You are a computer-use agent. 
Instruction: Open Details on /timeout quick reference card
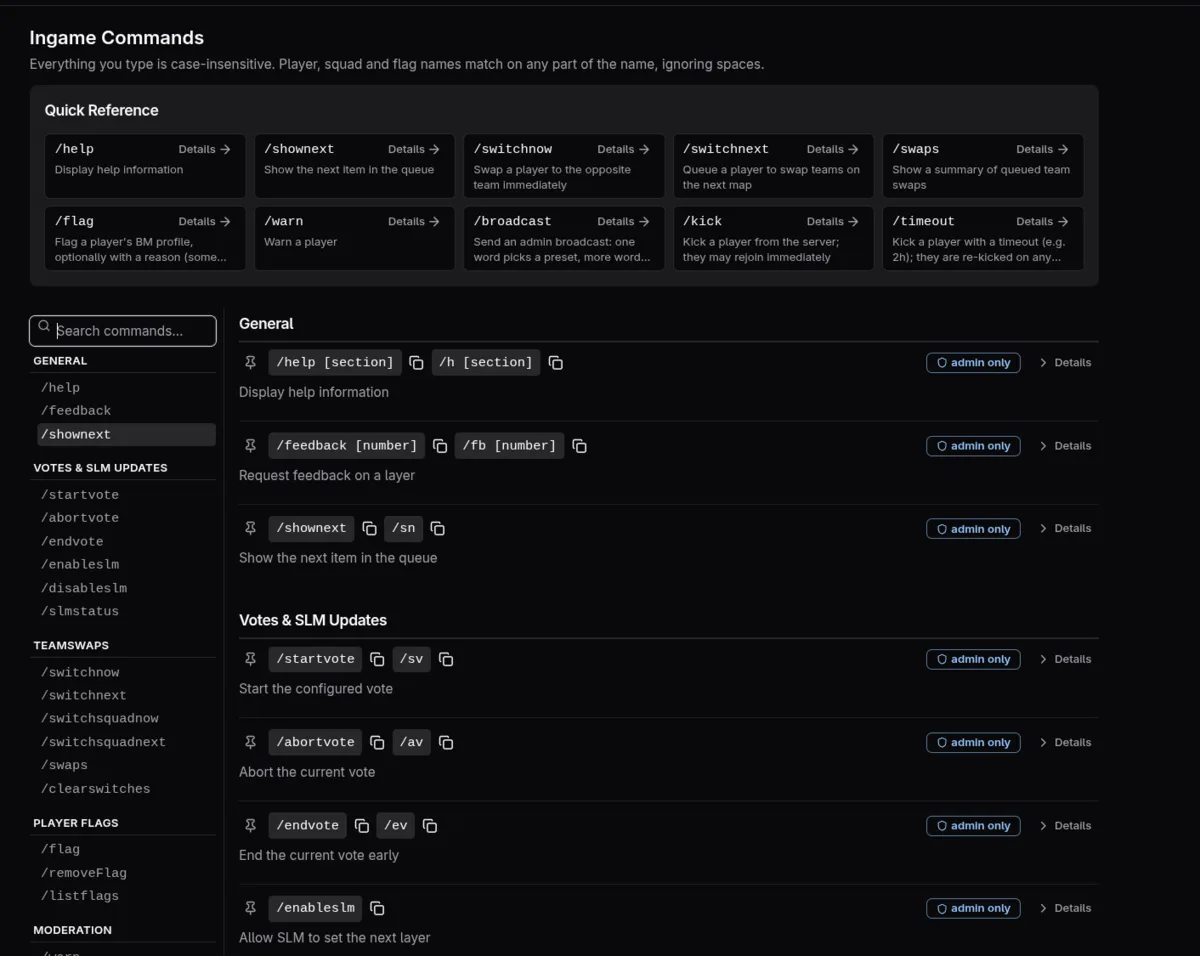1043,221
